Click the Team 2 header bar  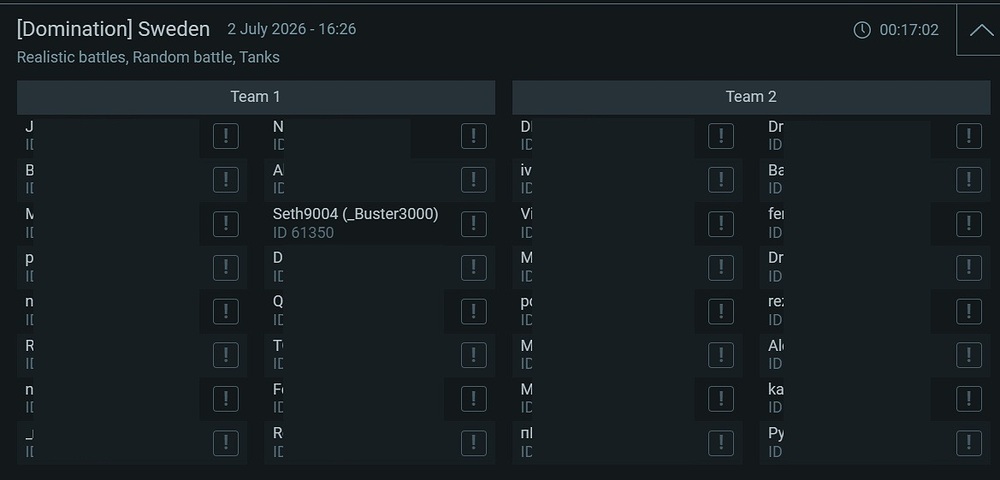click(751, 97)
